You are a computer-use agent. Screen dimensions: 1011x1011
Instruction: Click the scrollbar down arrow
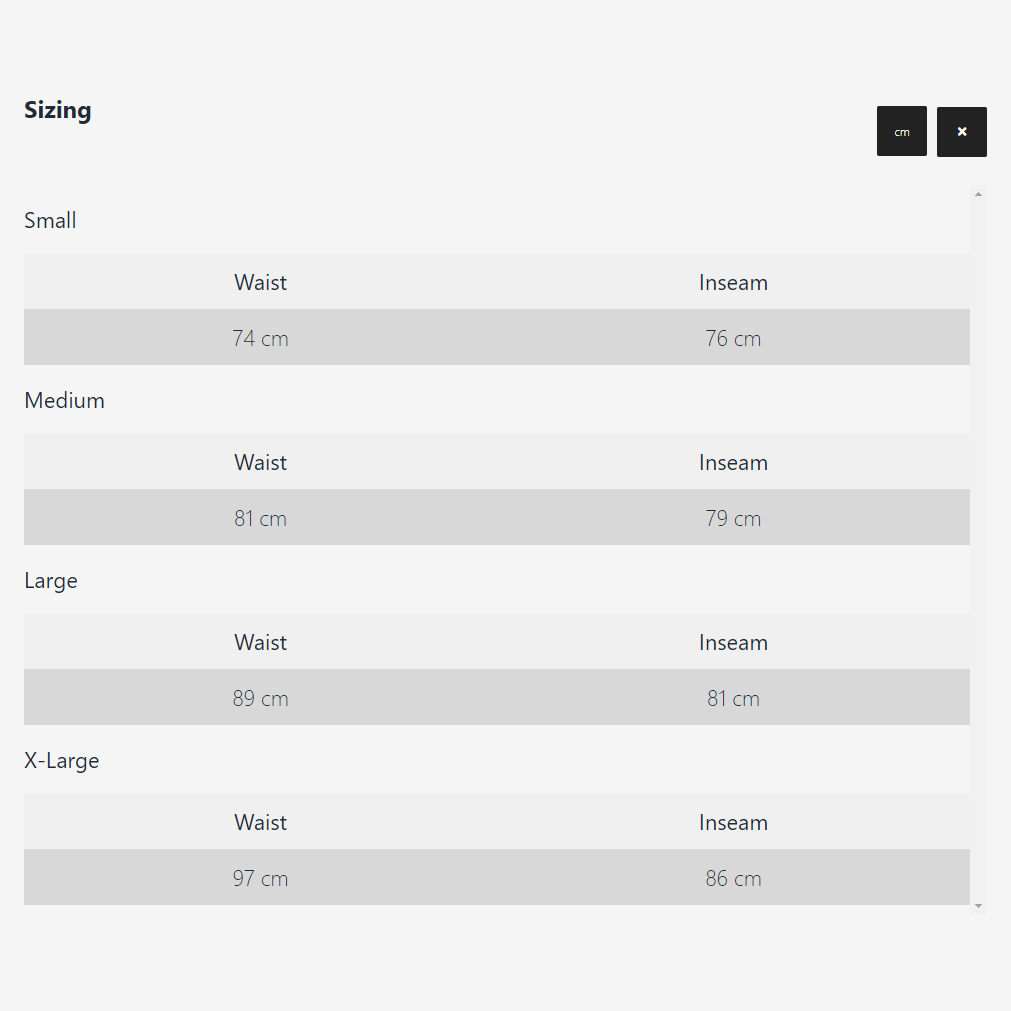point(978,906)
